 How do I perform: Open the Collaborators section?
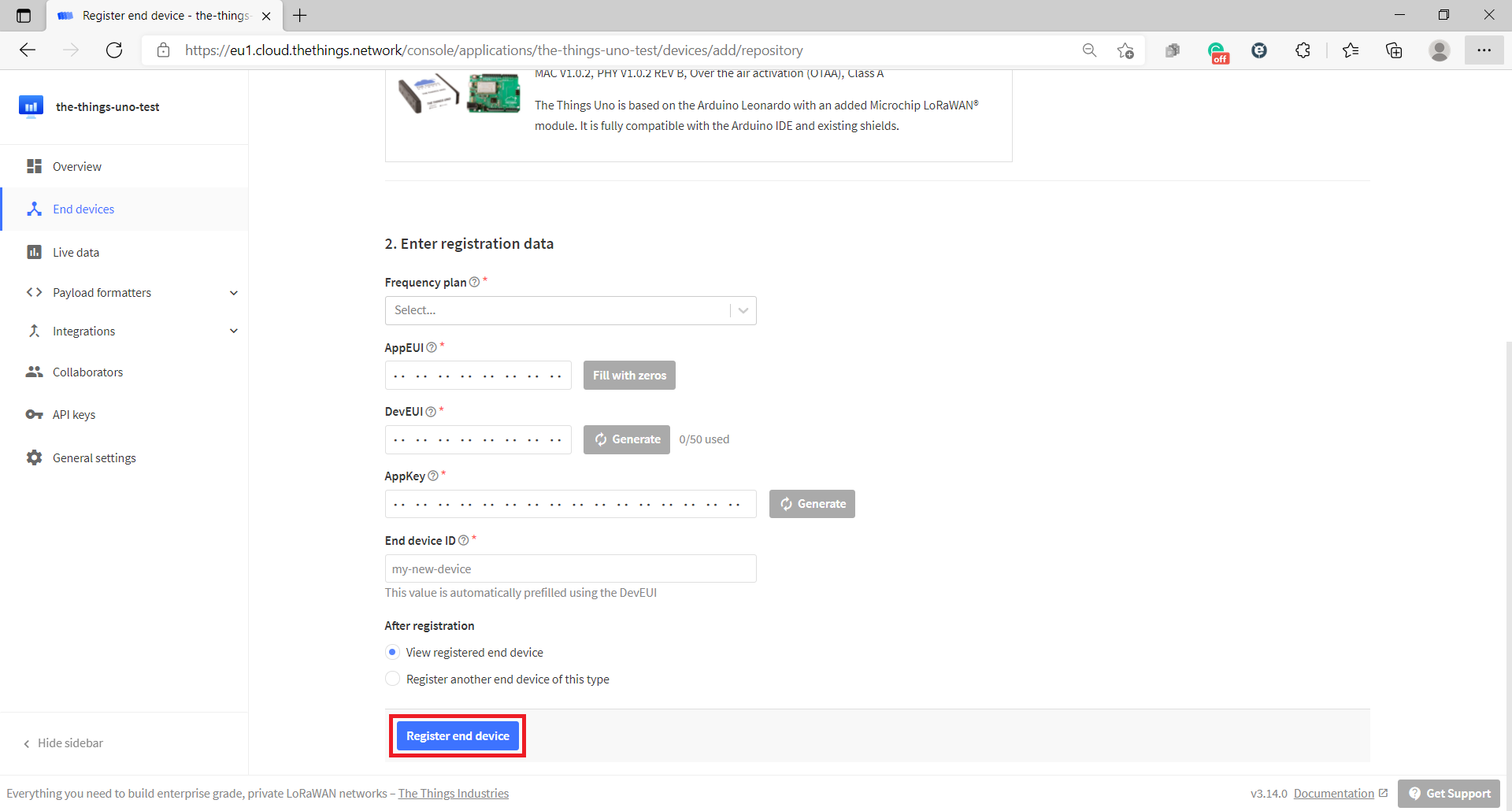point(87,372)
